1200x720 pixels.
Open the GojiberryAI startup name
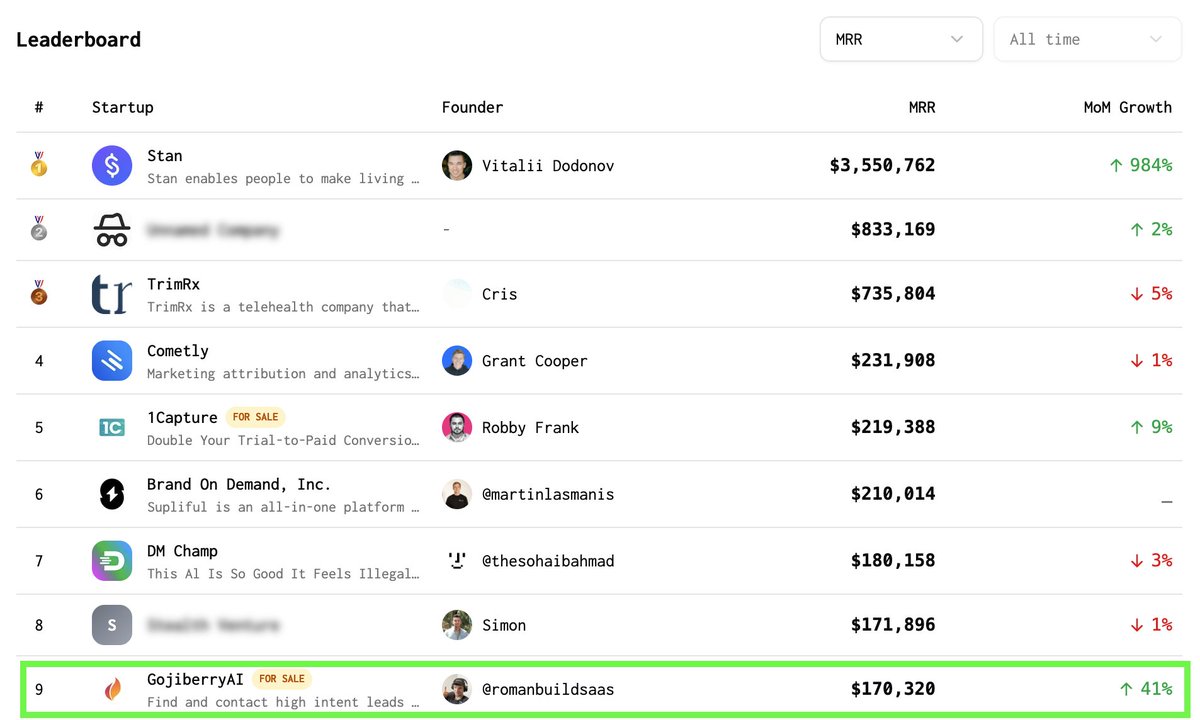(195, 679)
